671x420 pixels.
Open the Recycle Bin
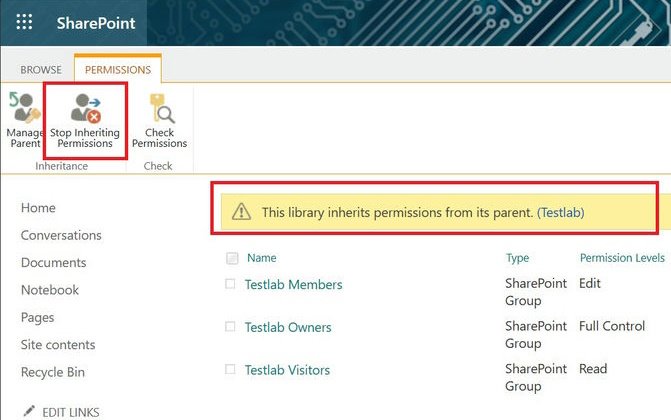pos(55,372)
